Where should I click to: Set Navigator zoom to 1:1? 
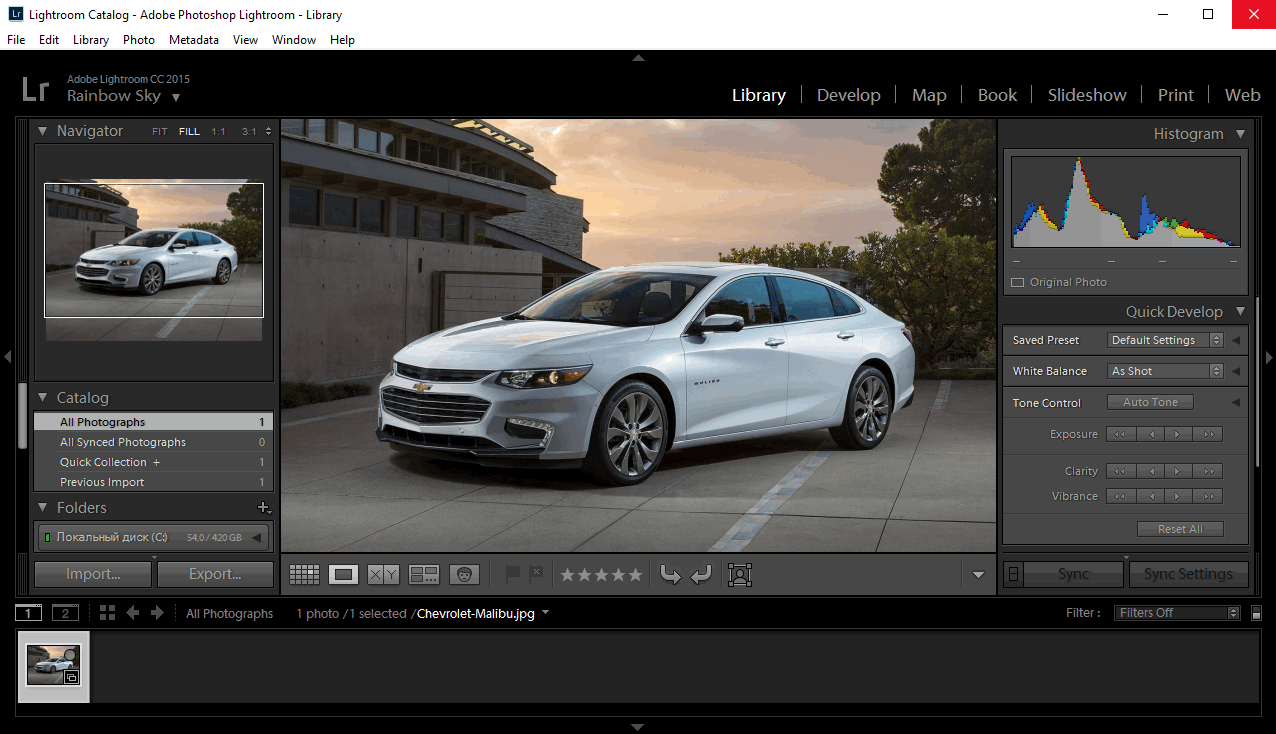(x=218, y=132)
